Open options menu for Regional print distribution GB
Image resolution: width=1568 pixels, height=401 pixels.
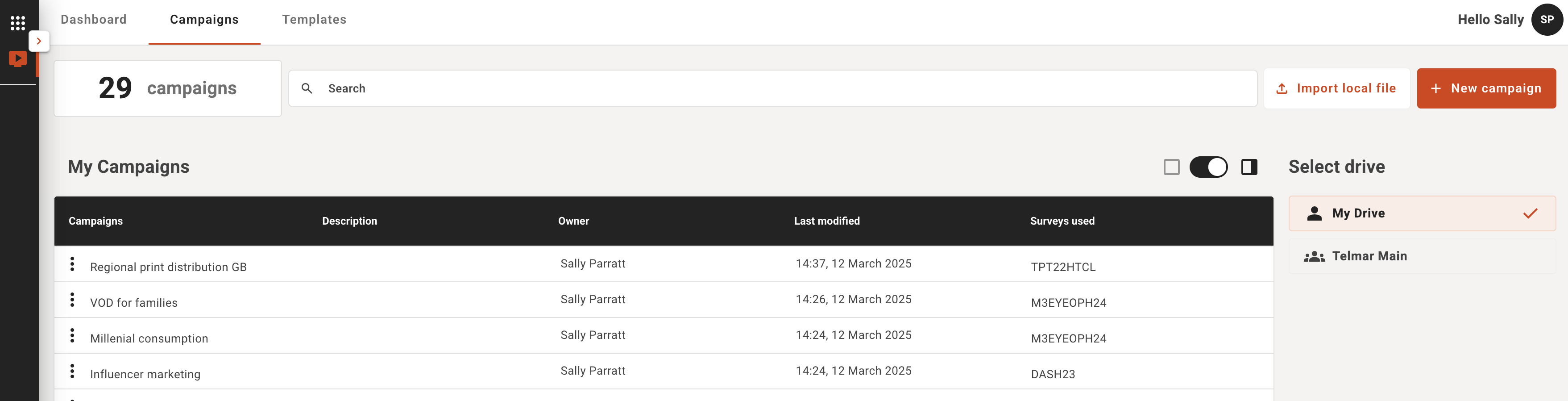(72, 264)
